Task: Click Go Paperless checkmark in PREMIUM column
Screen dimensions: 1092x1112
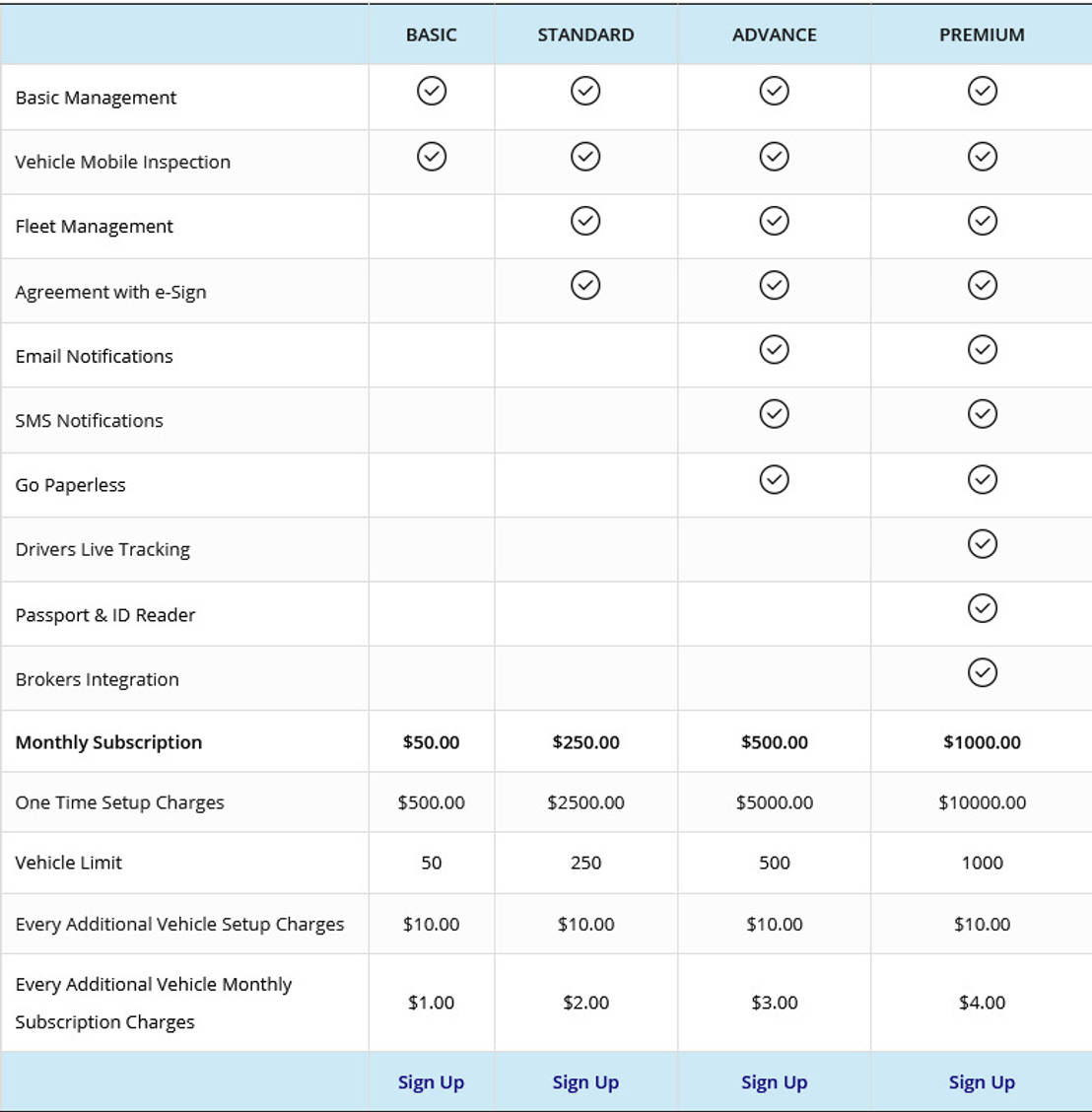Action: click(982, 479)
